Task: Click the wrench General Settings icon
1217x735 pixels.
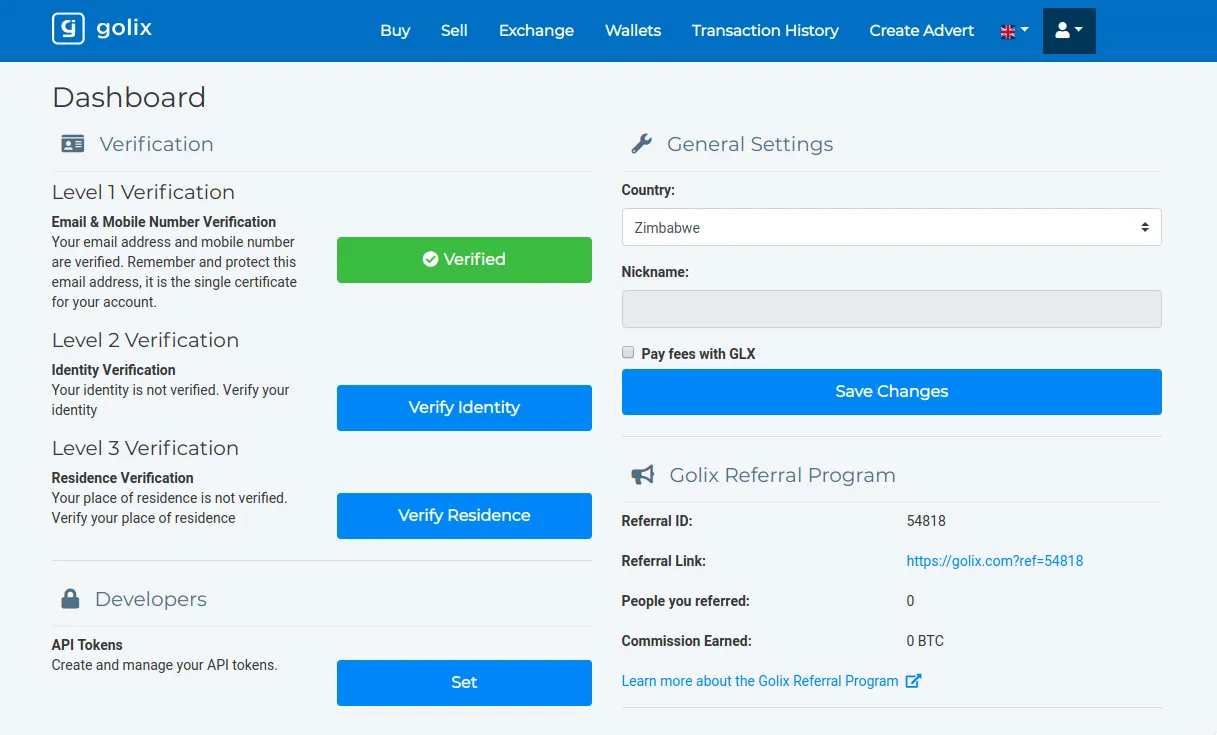Action: [x=642, y=144]
